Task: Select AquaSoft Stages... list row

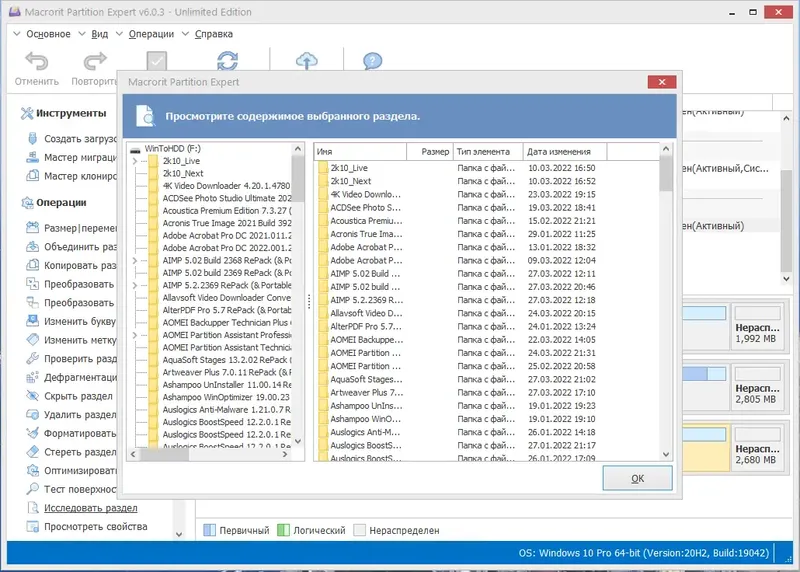Action: (487, 379)
